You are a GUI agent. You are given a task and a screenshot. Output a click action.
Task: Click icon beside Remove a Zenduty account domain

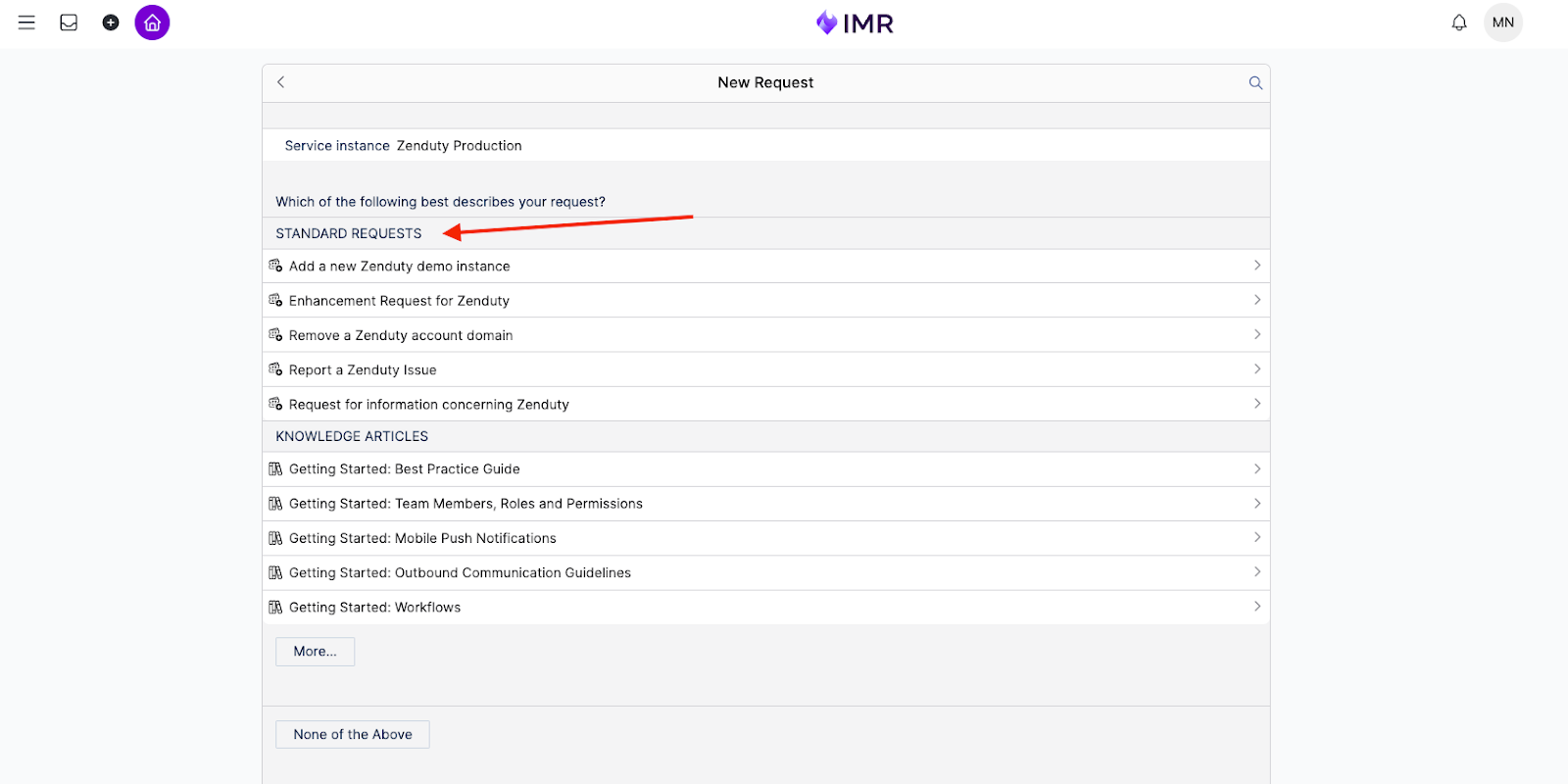click(x=275, y=335)
